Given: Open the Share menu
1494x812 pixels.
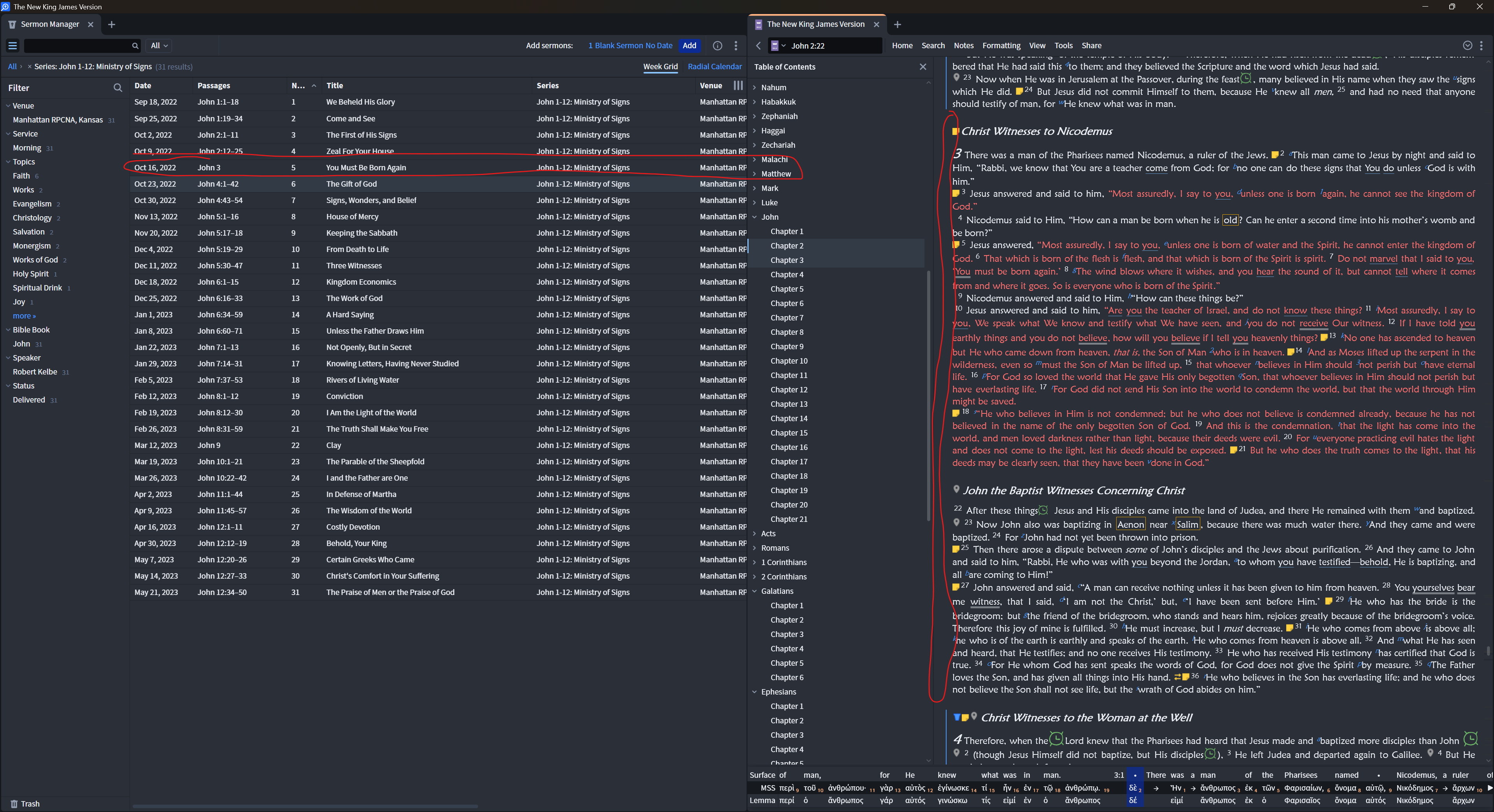Looking at the screenshot, I should click(1091, 46).
